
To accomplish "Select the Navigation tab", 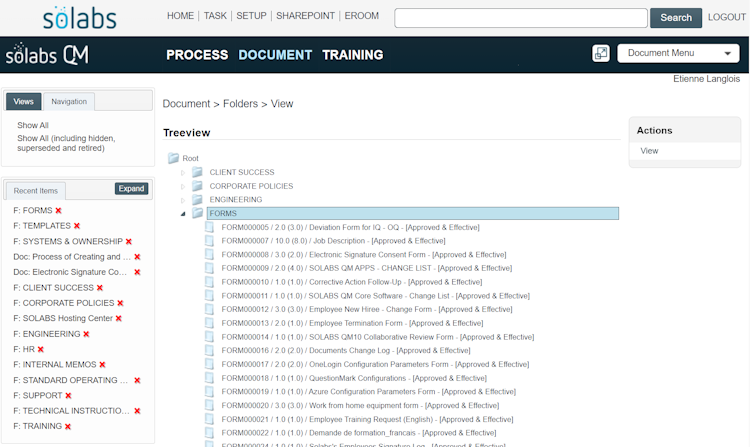I will tap(69, 101).
